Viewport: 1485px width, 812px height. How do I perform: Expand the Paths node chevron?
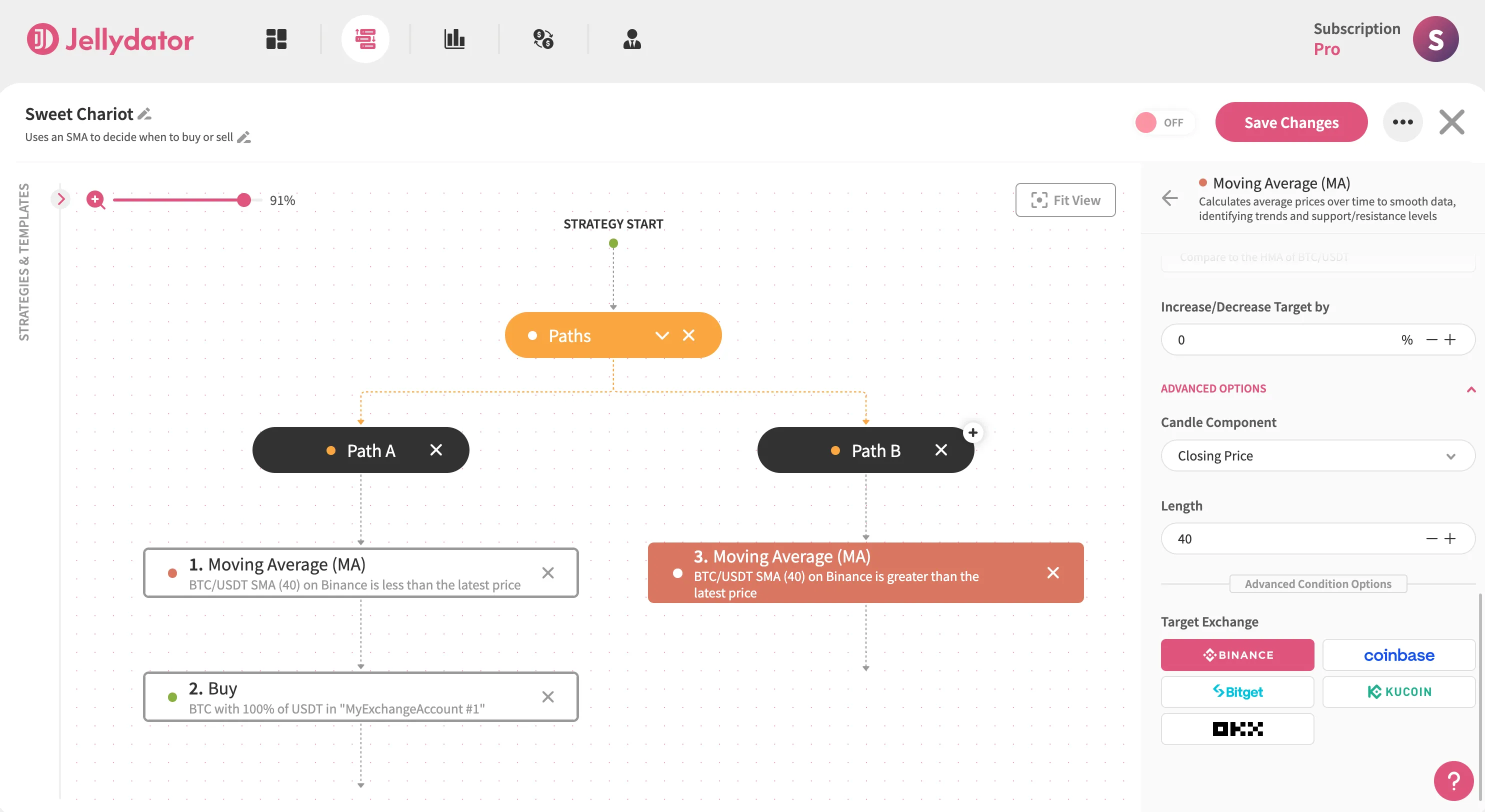[x=661, y=335]
